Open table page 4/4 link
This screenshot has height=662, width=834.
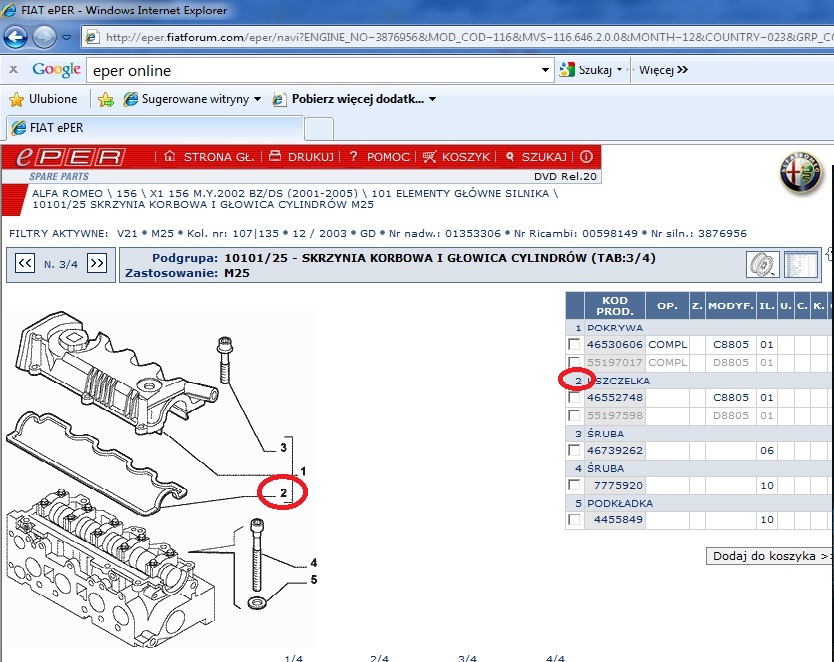pyautogui.click(x=555, y=658)
